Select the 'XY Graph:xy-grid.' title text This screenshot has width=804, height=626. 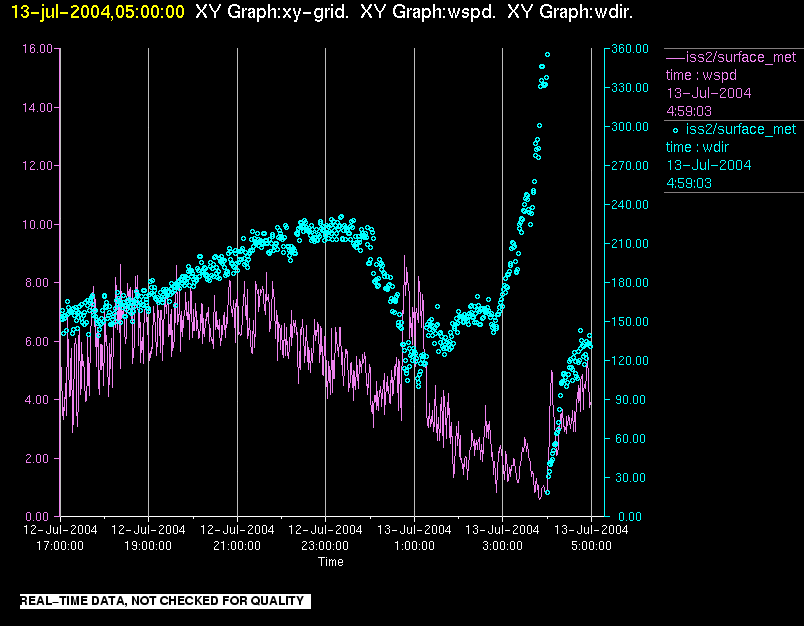click(x=272, y=12)
